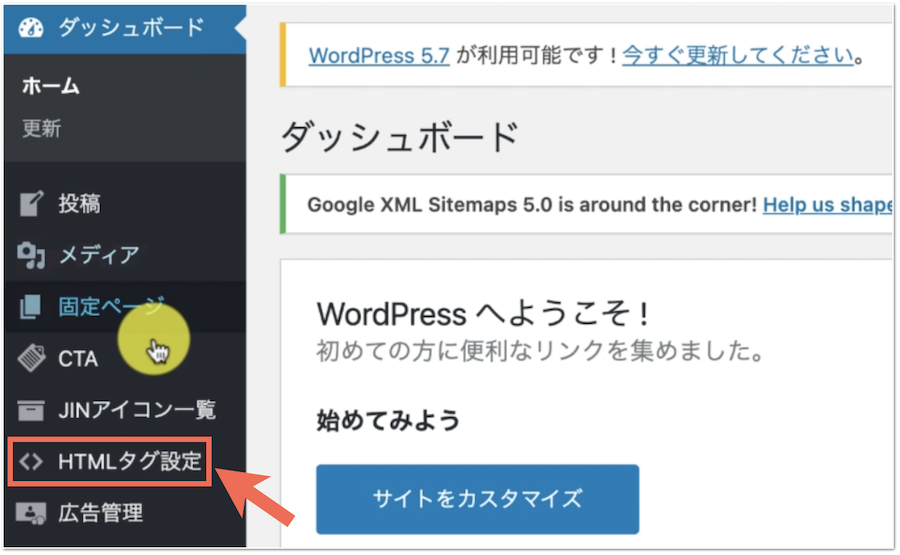
Task: Click the archive box icon beside JINアイコン一覧
Action: [32, 410]
